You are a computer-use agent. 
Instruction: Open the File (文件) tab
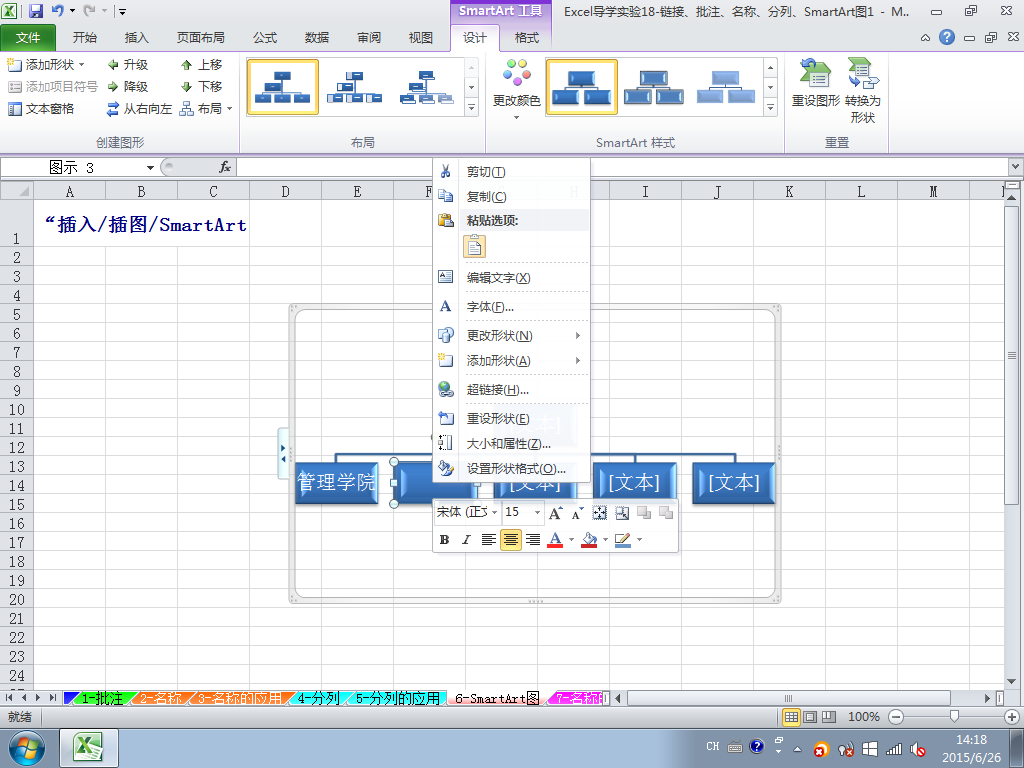click(x=28, y=38)
